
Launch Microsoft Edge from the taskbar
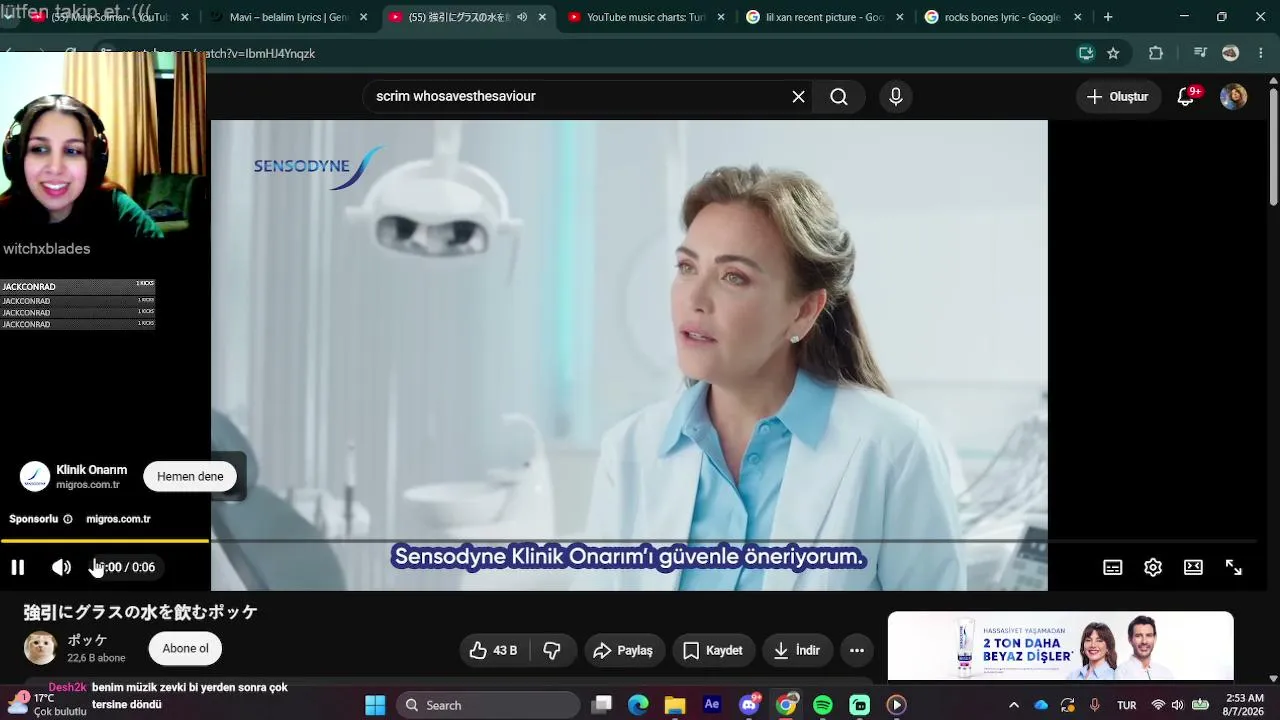(638, 705)
